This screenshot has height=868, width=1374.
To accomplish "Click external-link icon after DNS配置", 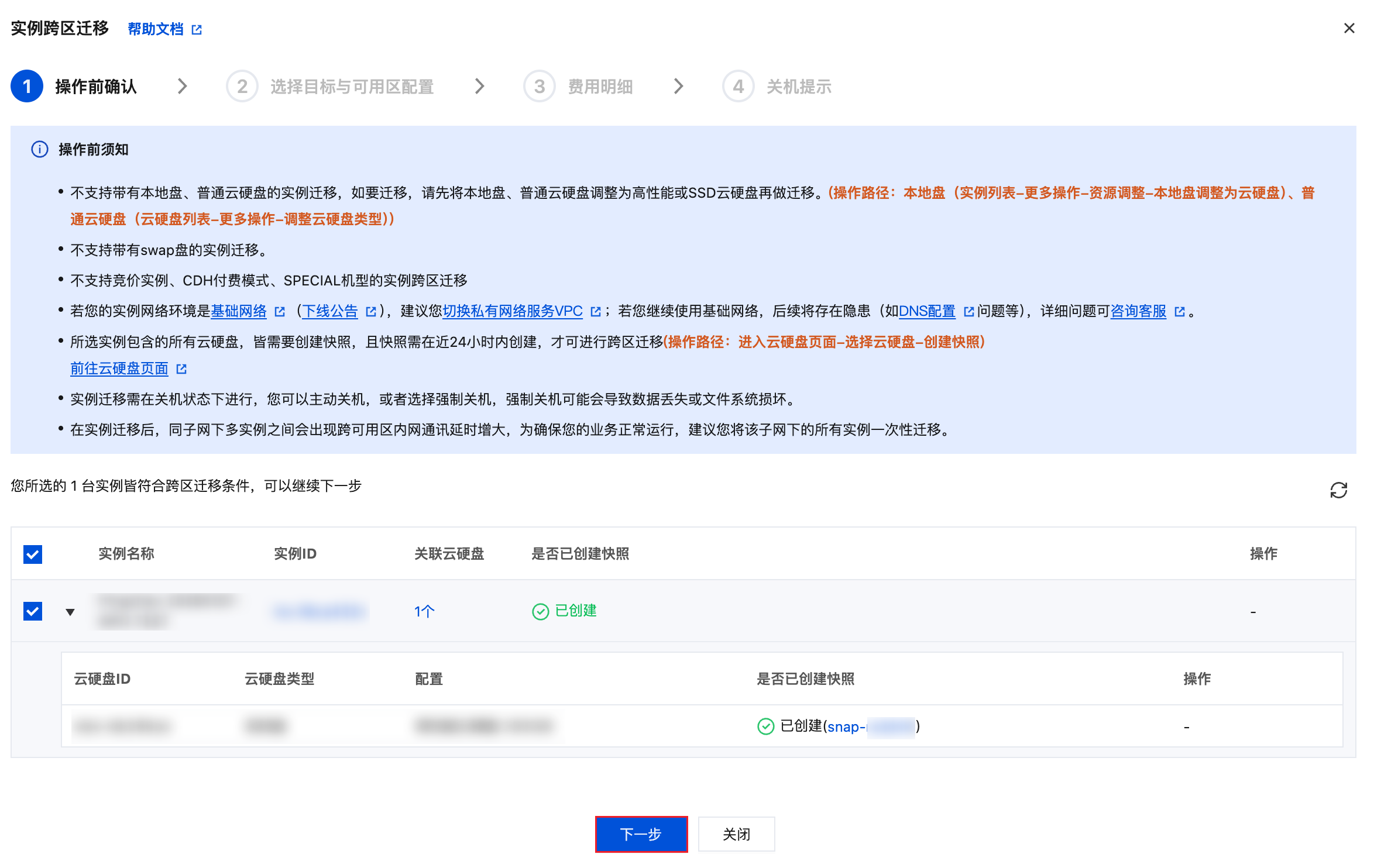I will tap(968, 312).
